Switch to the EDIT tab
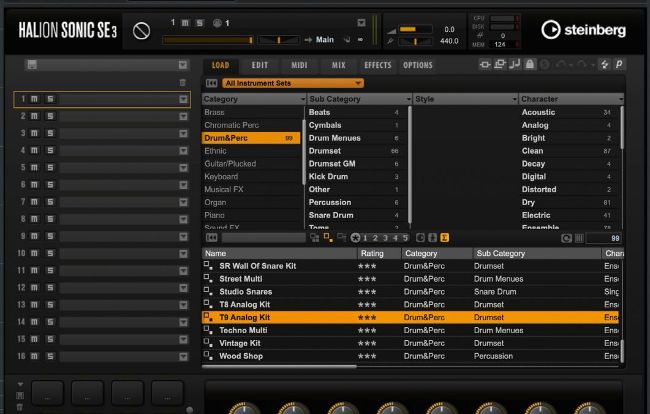650x414 pixels. click(260, 65)
